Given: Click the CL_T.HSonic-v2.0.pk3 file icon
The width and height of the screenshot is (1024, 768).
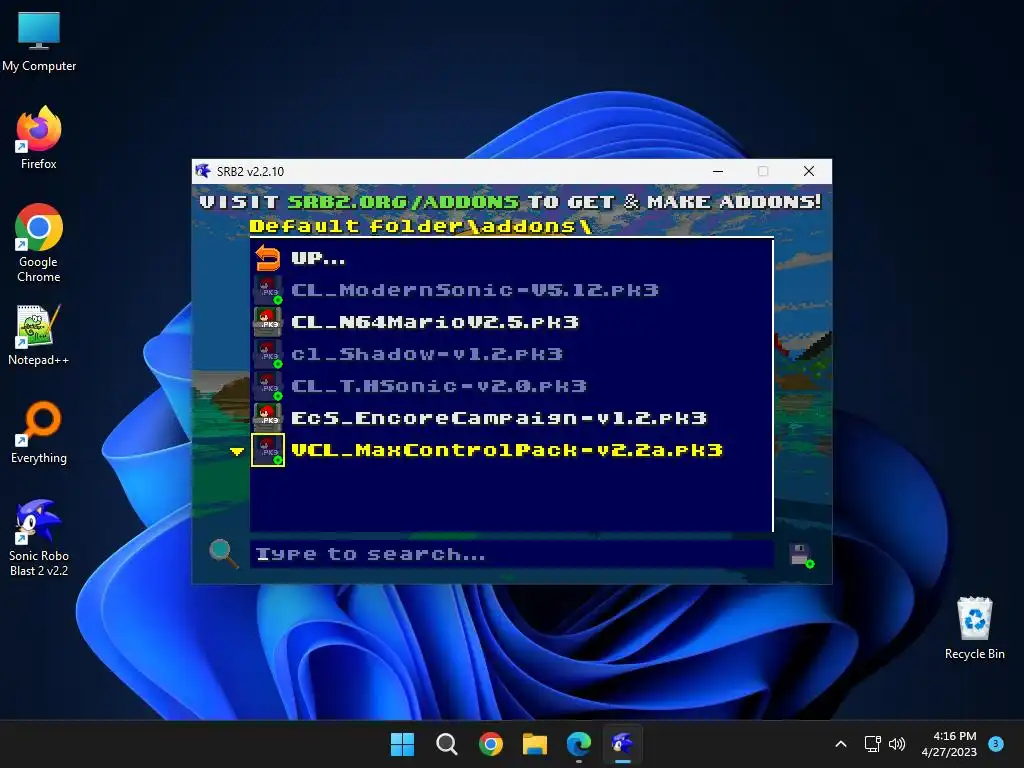Looking at the screenshot, I should (268, 386).
